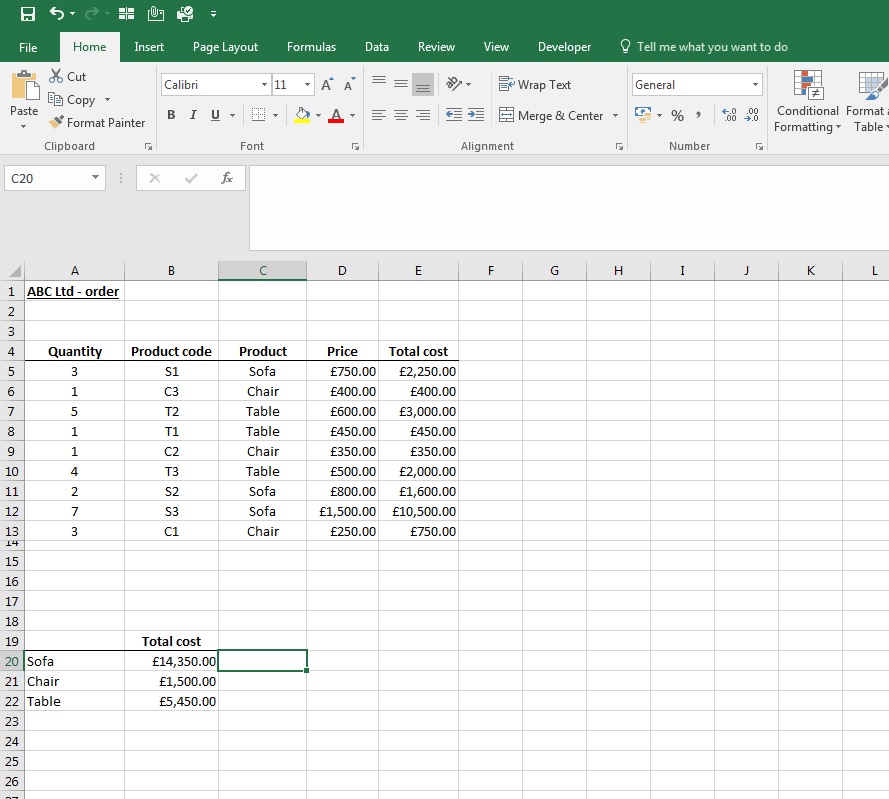The height and width of the screenshot is (799, 889).
Task: Click the Undo arrow icon
Action: pos(56,13)
